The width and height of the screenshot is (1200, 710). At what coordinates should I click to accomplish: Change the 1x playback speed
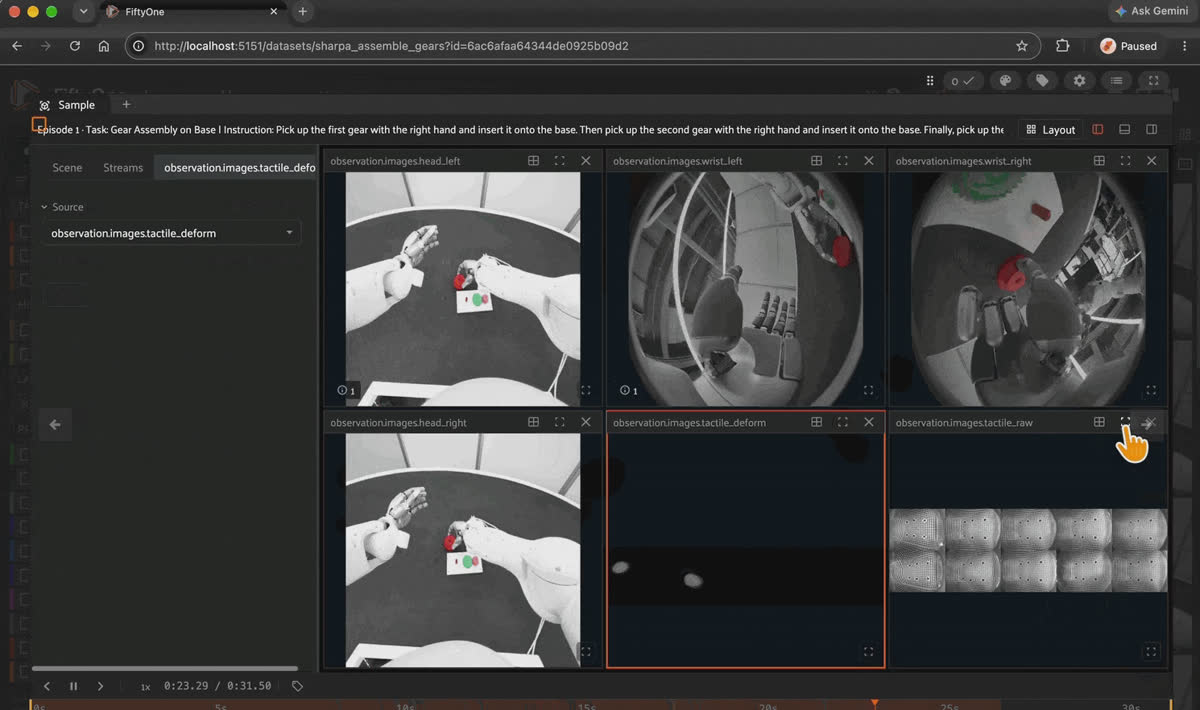(145, 687)
